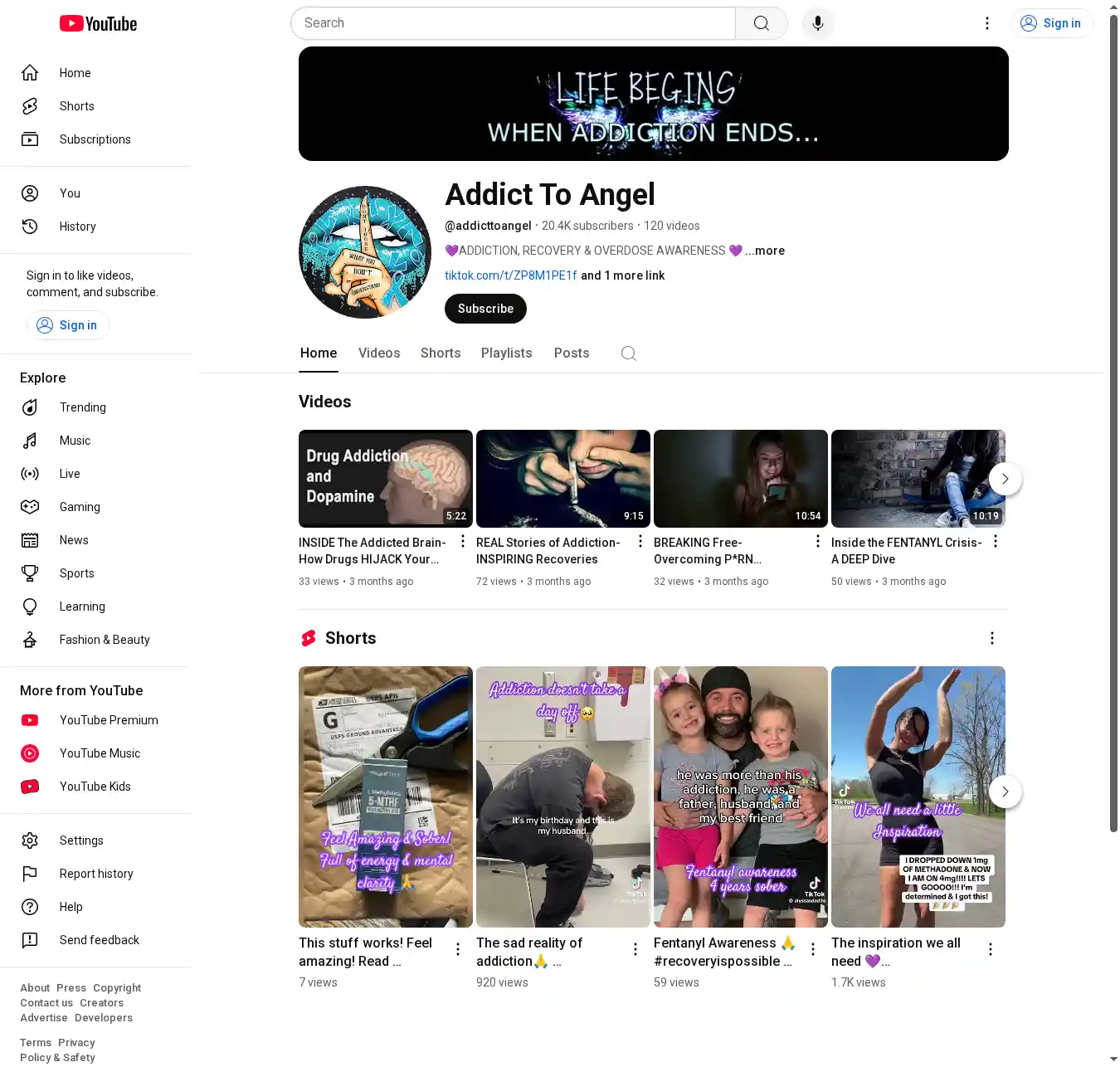This screenshot has width=1120, height=1067.
Task: Open Gaming in Explore sidebar
Action: pyautogui.click(x=80, y=507)
